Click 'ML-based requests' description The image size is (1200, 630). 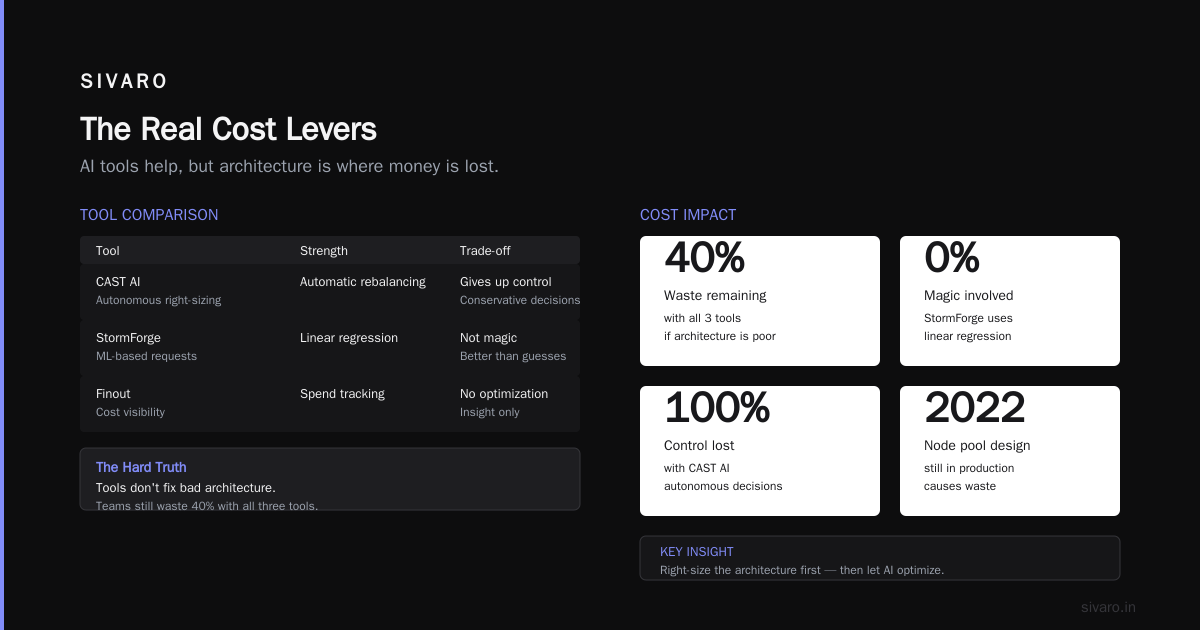point(146,356)
